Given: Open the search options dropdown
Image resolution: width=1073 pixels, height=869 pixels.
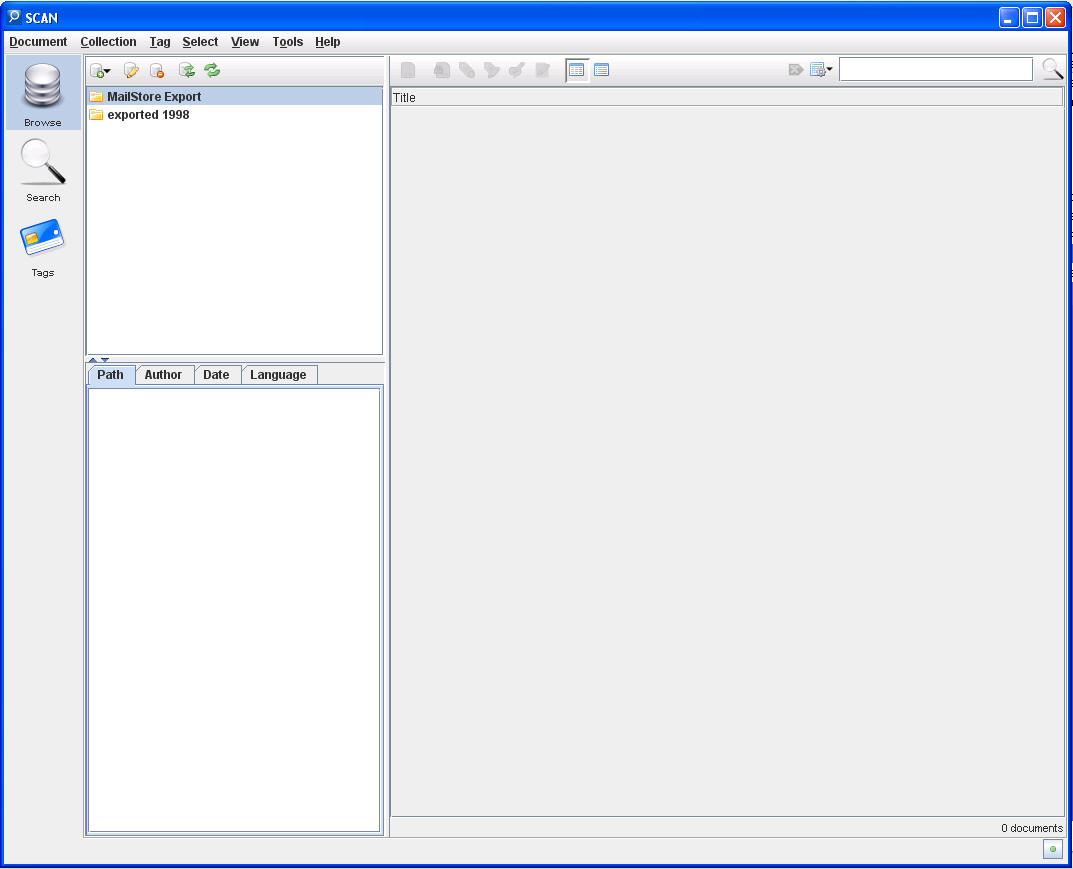Looking at the screenshot, I should coord(821,70).
